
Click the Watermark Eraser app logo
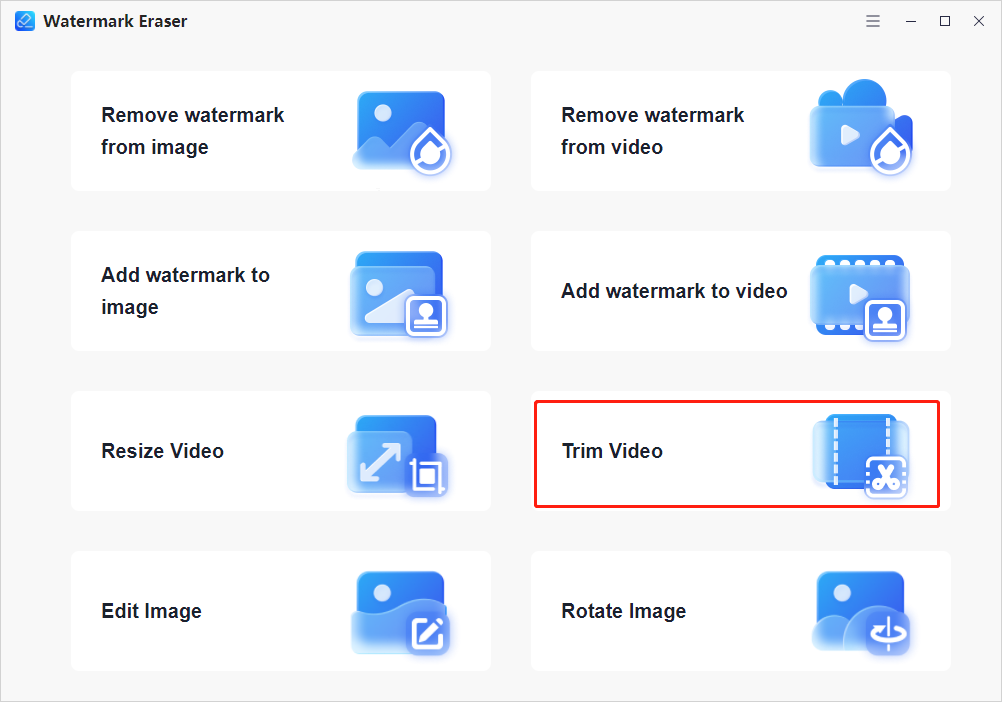25,21
